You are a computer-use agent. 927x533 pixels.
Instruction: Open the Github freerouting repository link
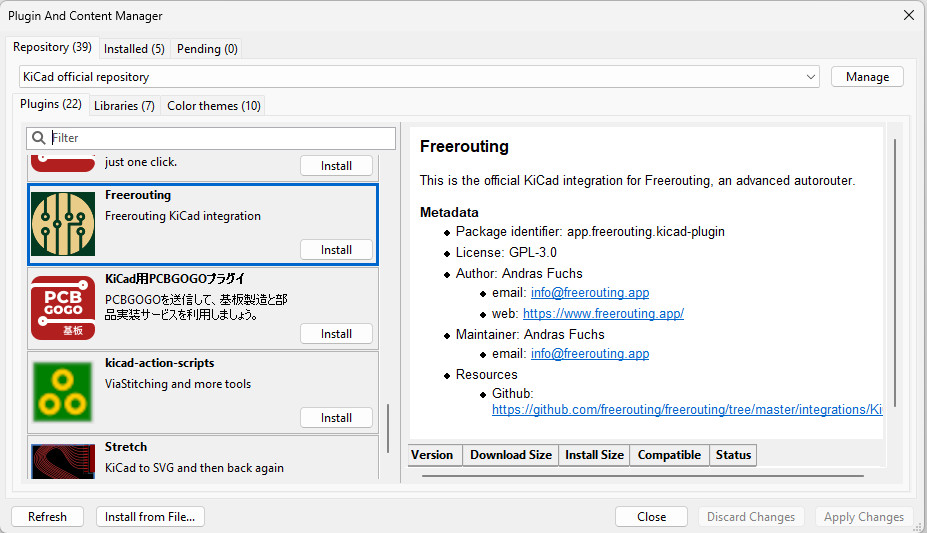[x=687, y=410]
